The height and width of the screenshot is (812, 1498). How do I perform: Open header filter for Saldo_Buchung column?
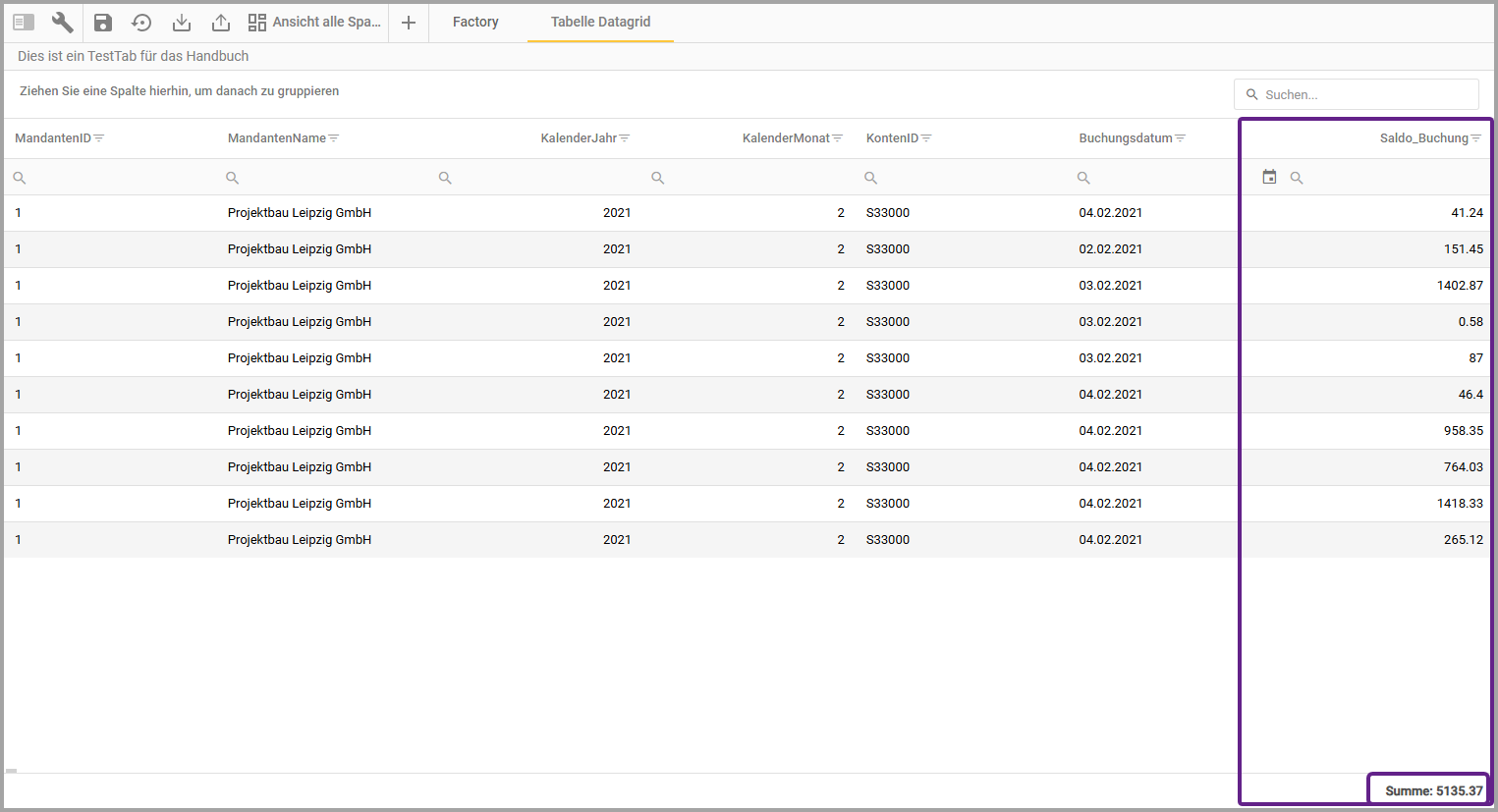tap(1476, 138)
